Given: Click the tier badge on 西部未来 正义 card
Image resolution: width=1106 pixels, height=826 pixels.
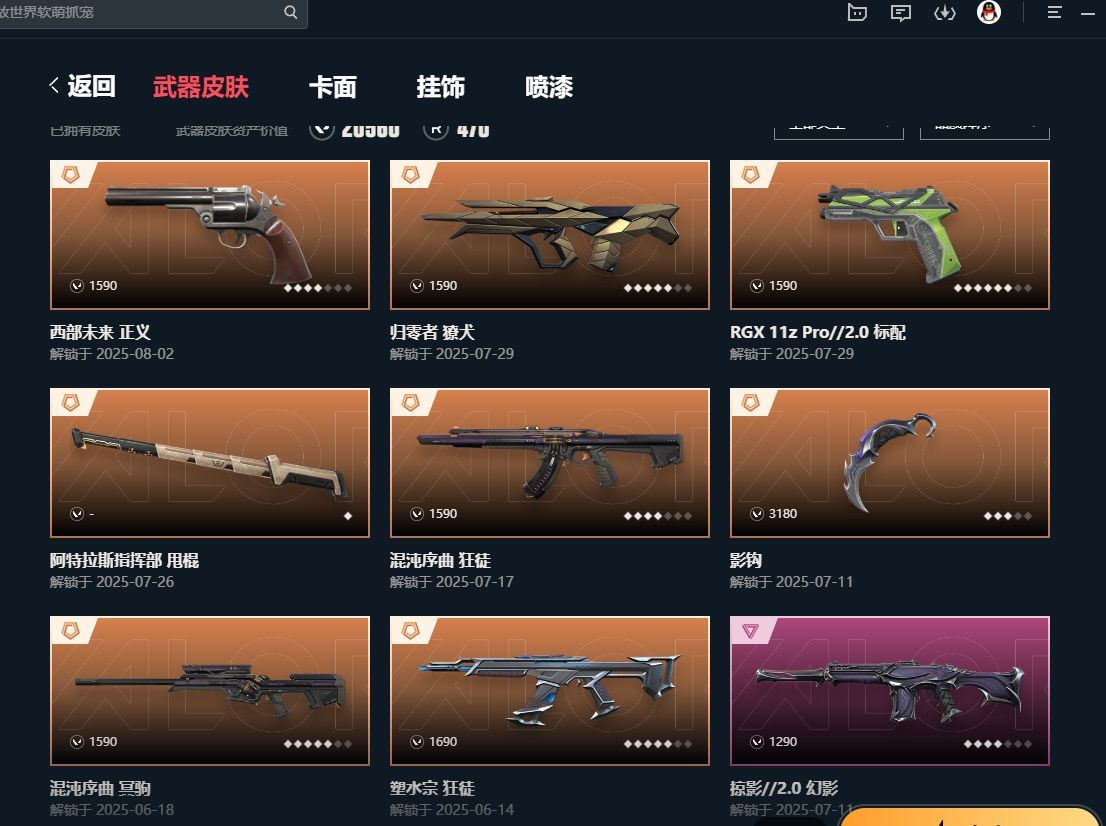Looking at the screenshot, I should [71, 174].
